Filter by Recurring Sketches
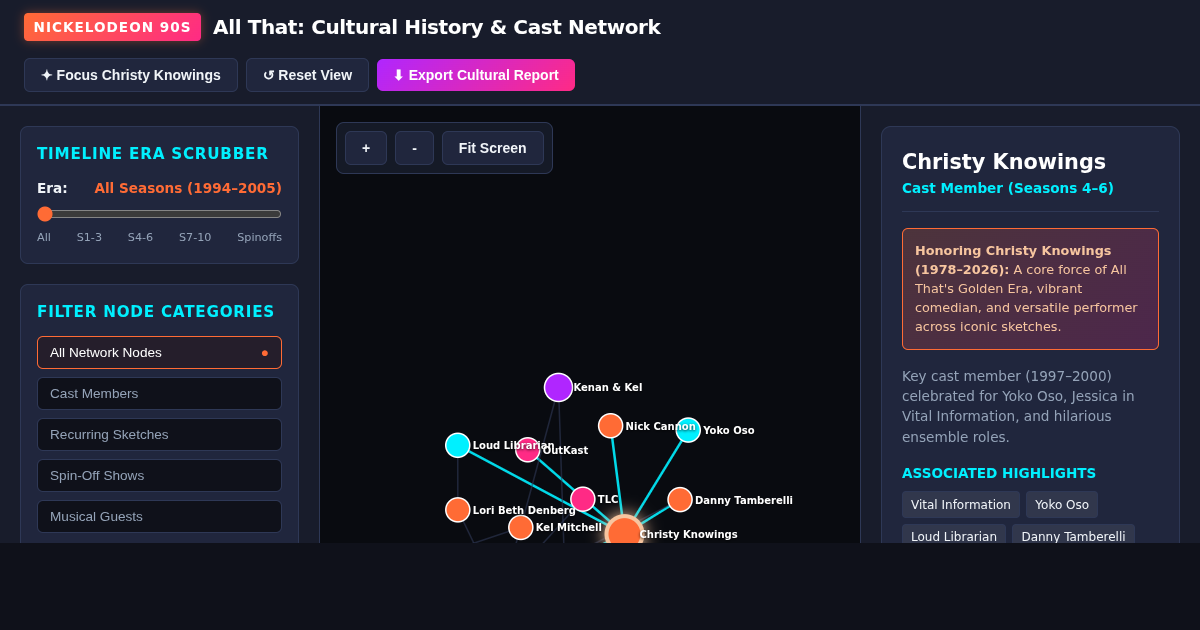The image size is (1200, 630). click(x=159, y=434)
